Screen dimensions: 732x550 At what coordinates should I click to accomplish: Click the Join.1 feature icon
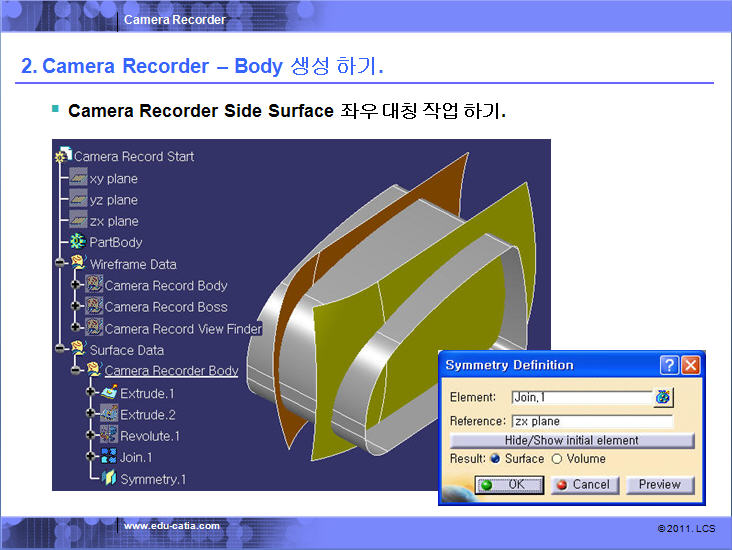[109, 457]
